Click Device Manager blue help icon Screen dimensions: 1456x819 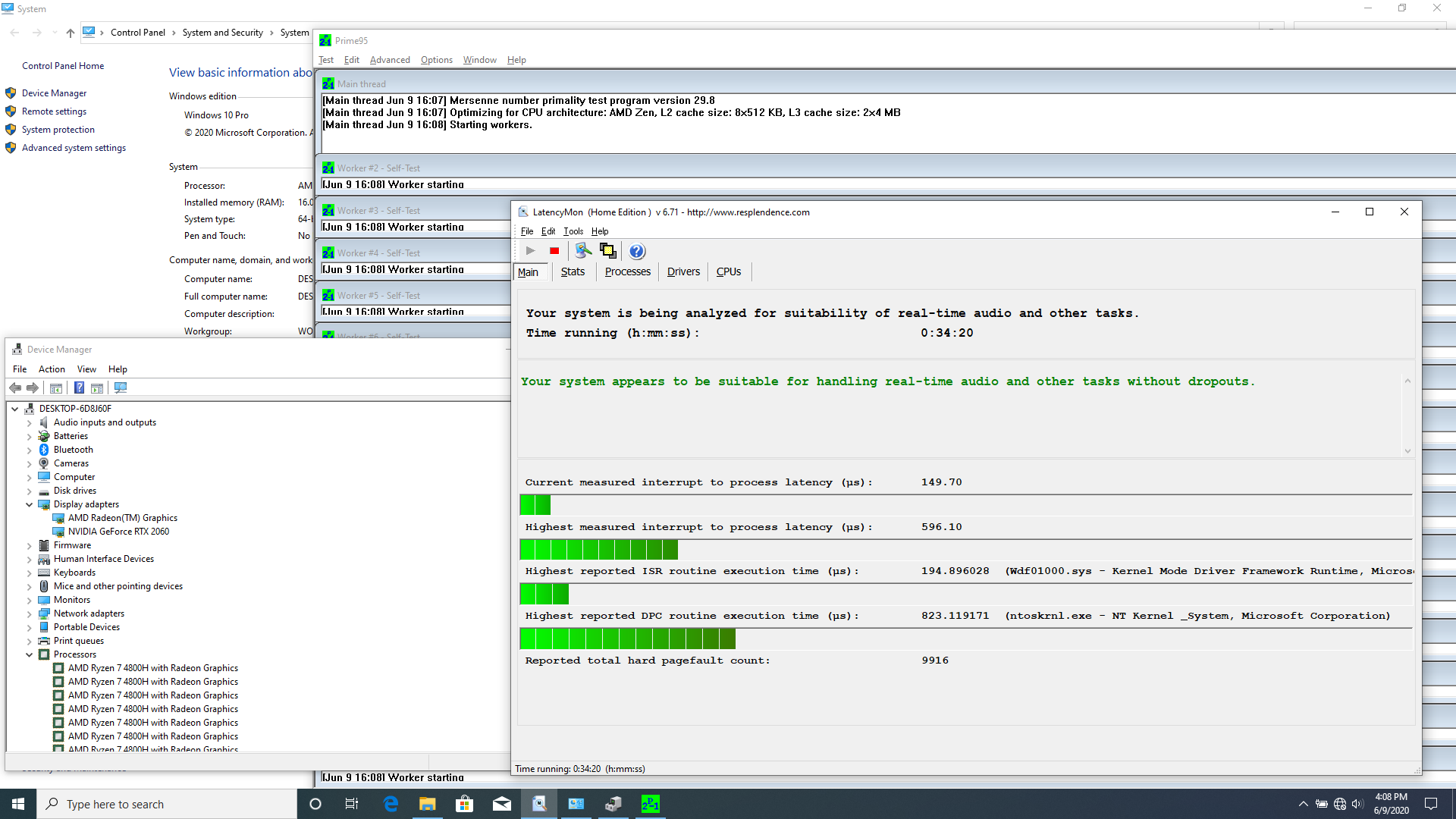(x=79, y=388)
